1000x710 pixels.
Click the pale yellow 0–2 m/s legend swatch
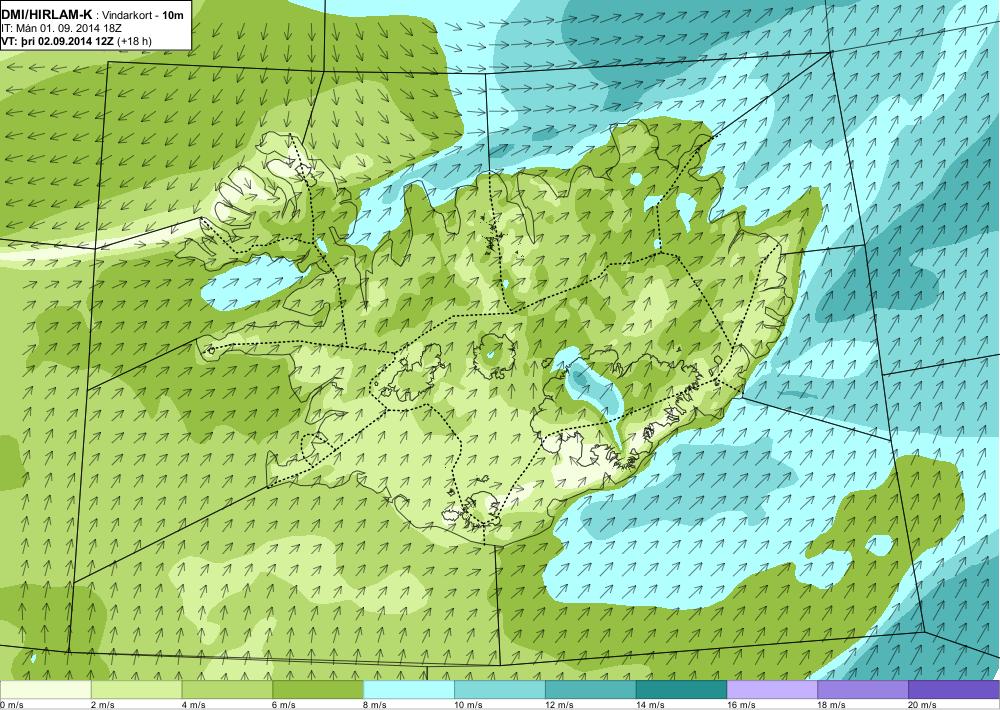tap(45, 690)
